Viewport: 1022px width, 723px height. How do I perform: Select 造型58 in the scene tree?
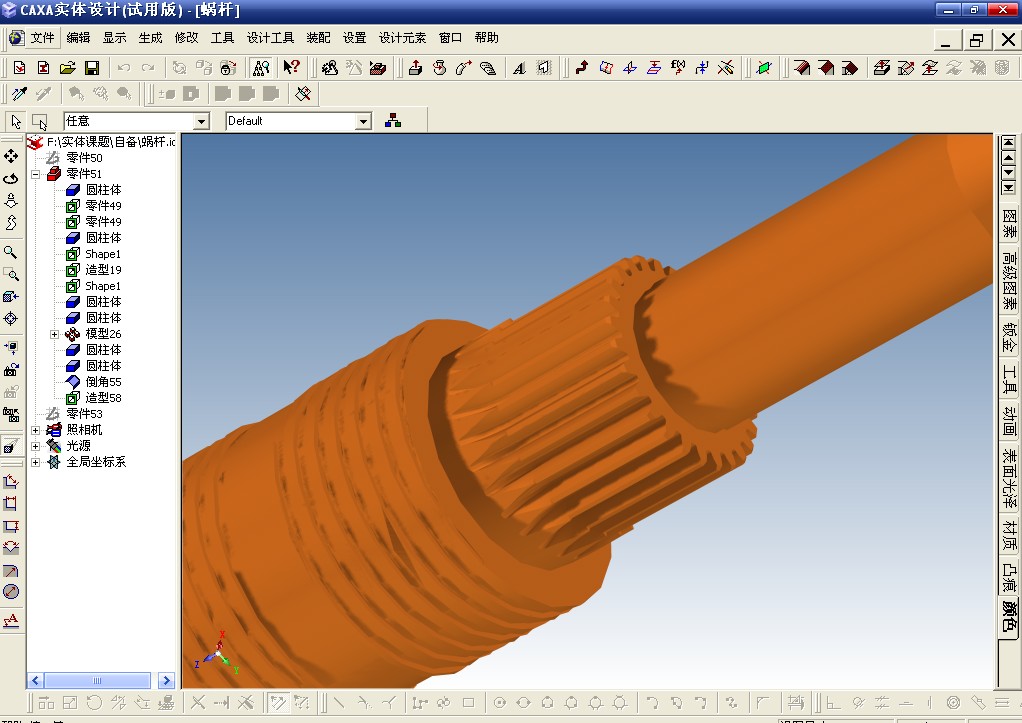point(103,398)
